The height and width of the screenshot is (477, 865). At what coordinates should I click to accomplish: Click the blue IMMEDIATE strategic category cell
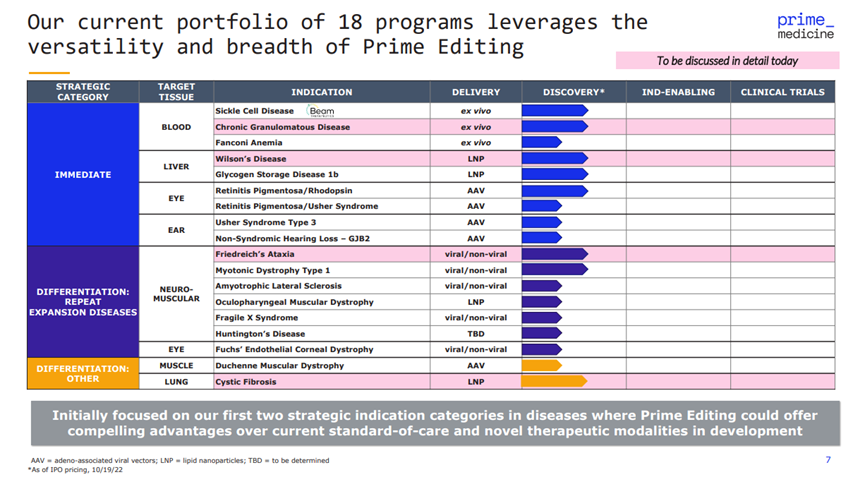(83, 174)
